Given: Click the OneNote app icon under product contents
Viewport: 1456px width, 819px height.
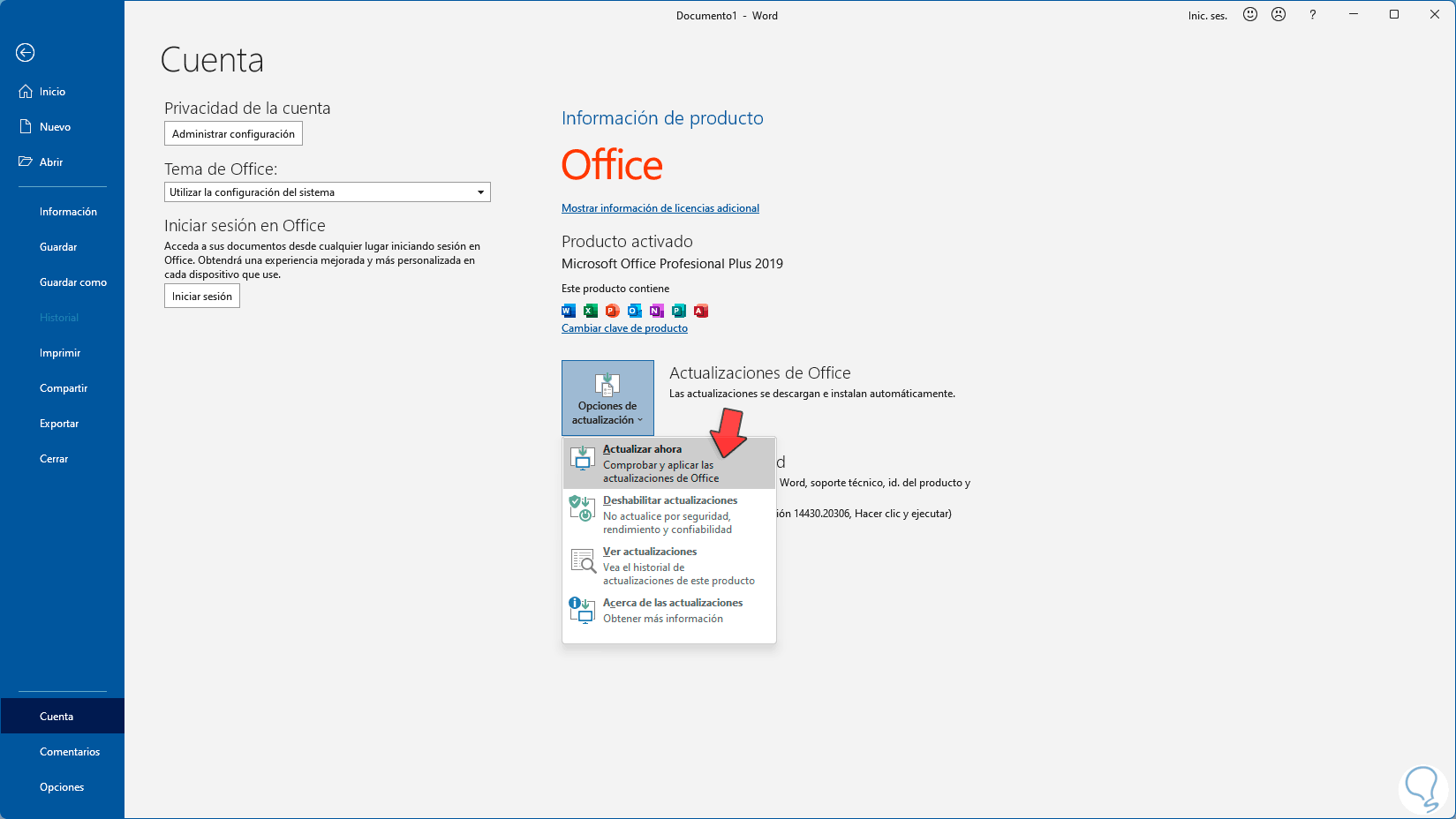Looking at the screenshot, I should tap(657, 311).
